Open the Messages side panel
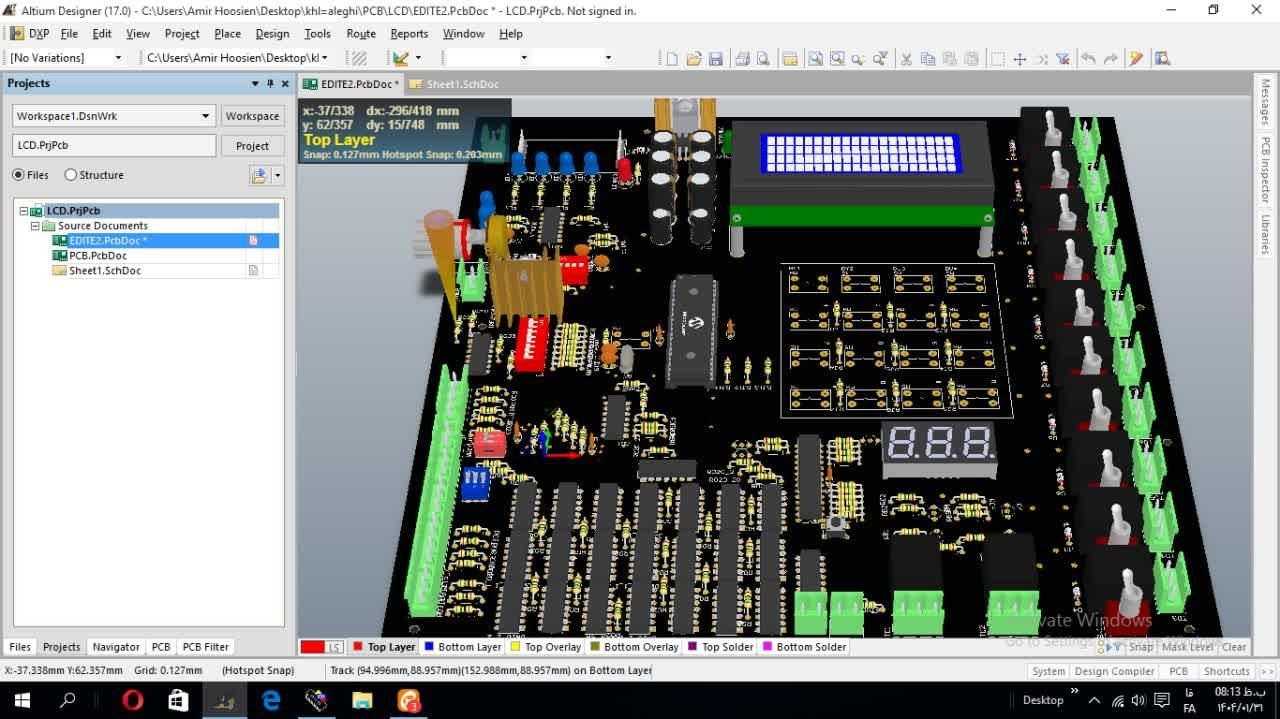This screenshot has width=1280, height=719. click(1265, 102)
